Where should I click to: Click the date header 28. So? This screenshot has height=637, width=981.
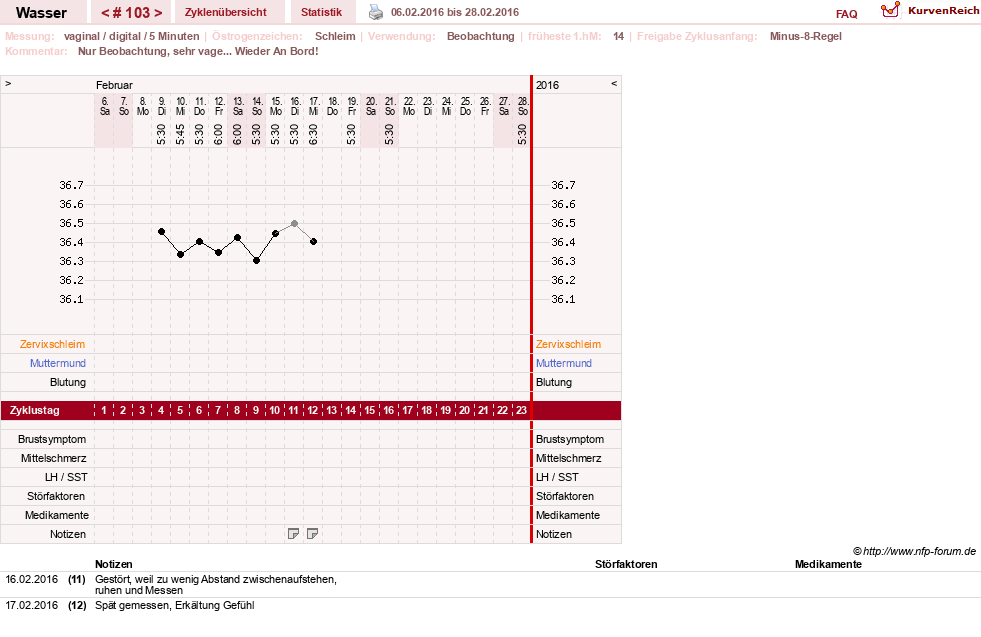[522, 106]
